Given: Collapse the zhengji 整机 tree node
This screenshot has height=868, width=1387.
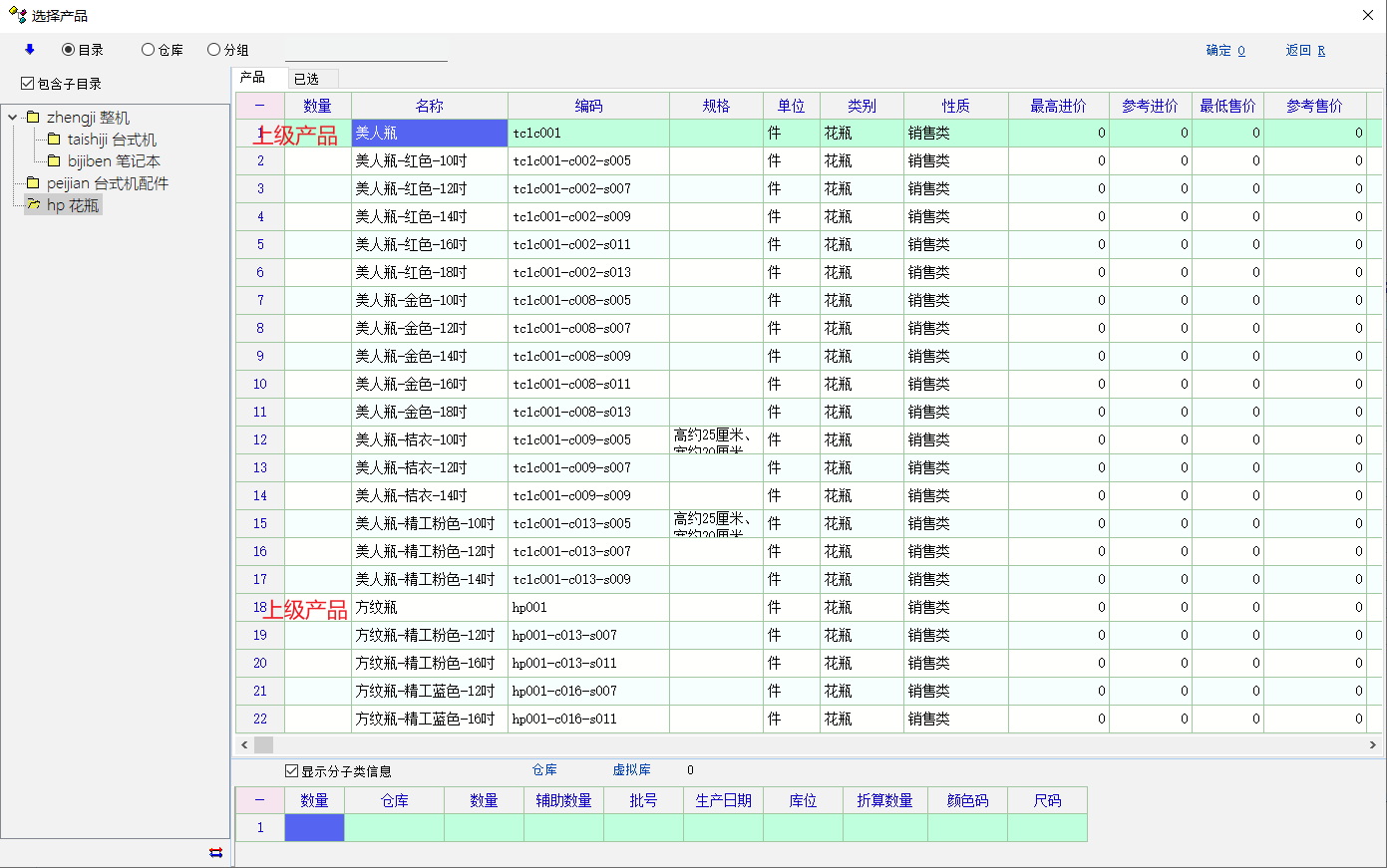Looking at the screenshot, I should pyautogui.click(x=13, y=118).
